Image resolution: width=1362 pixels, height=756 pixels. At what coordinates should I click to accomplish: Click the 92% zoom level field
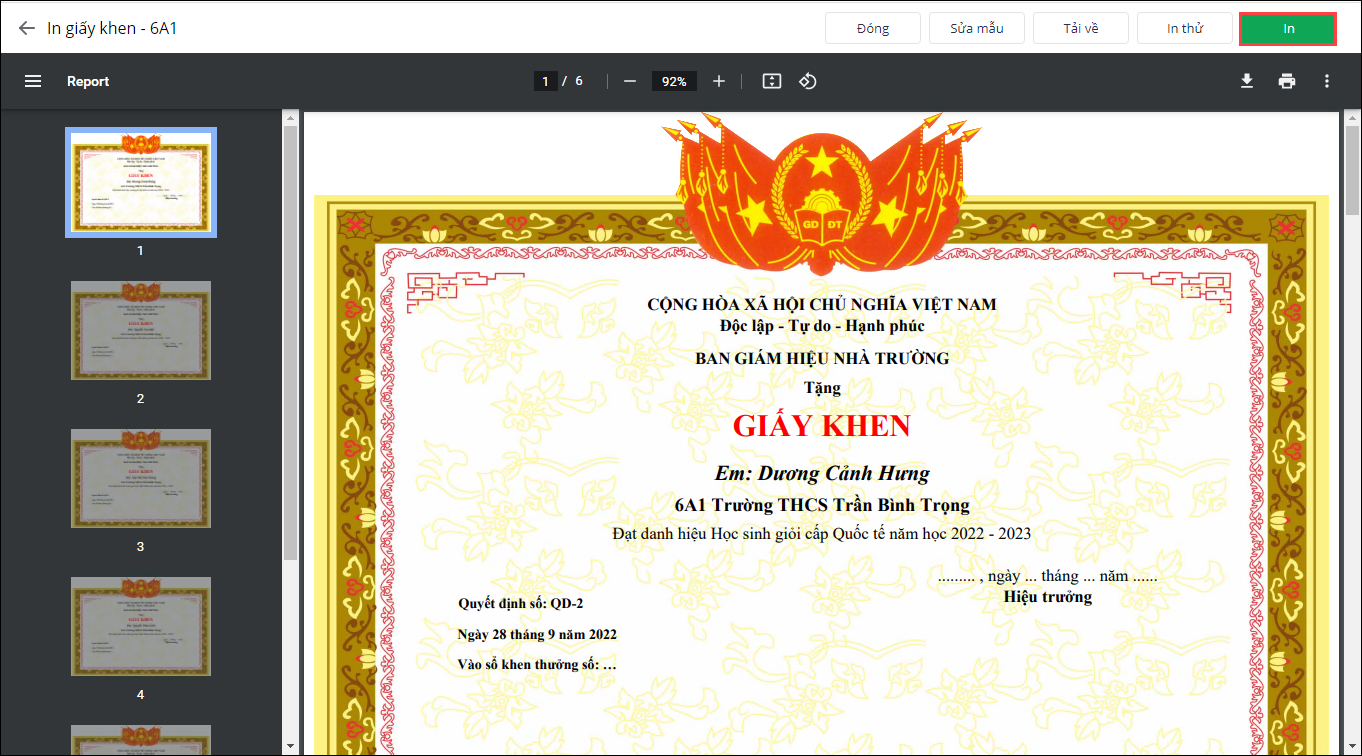tap(674, 81)
